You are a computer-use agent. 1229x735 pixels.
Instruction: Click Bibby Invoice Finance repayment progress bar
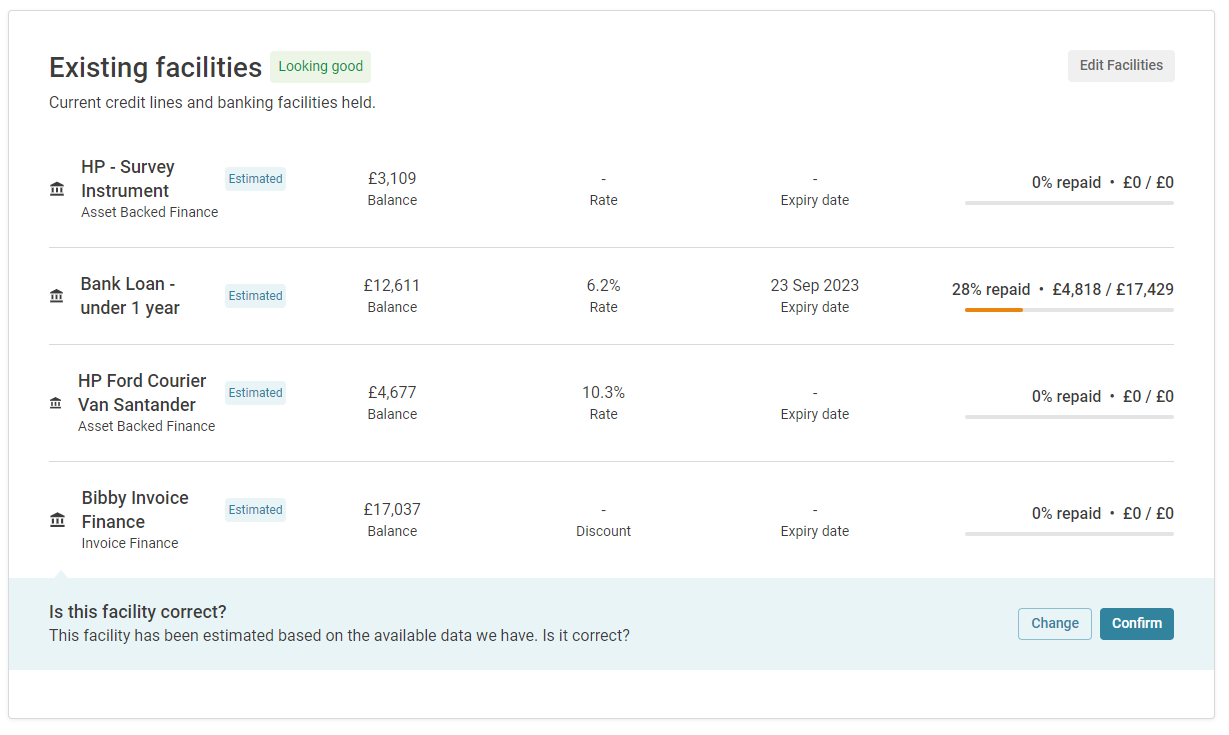click(1069, 534)
